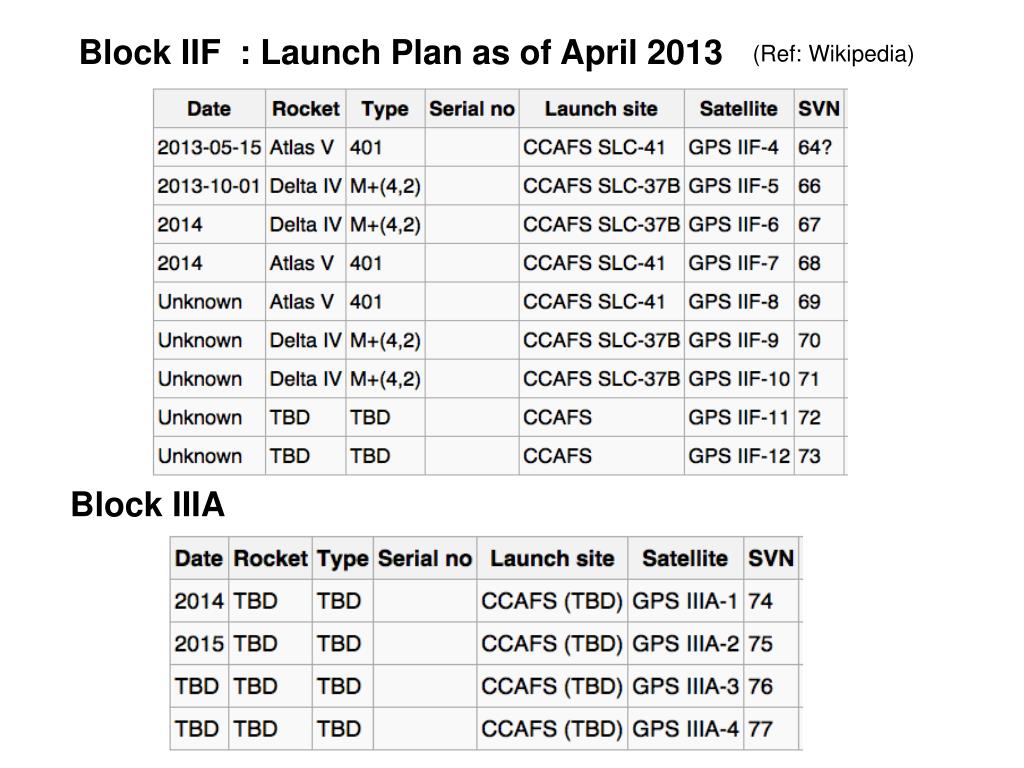1024x768 pixels.
Task: Click the GPS IIIA-1 satellite cell
Action: [x=685, y=601]
